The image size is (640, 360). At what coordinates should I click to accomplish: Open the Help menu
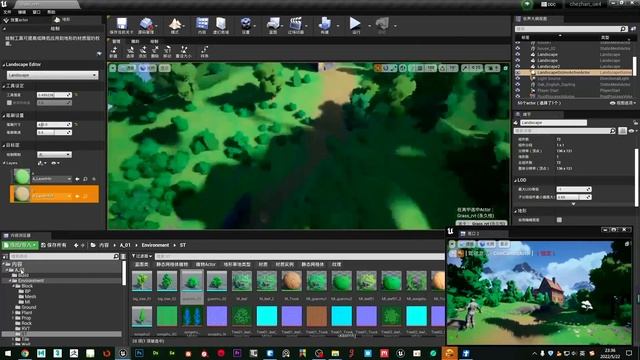tap(51, 12)
